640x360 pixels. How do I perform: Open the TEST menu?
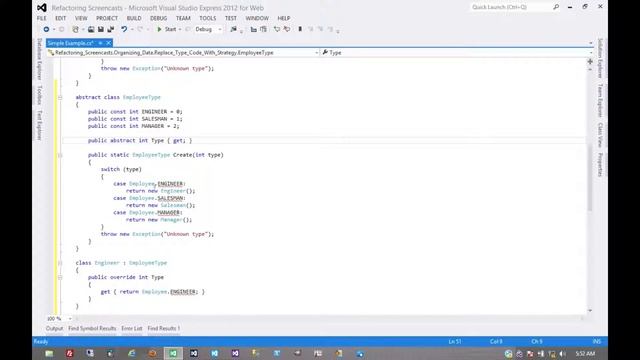(x=231, y=18)
